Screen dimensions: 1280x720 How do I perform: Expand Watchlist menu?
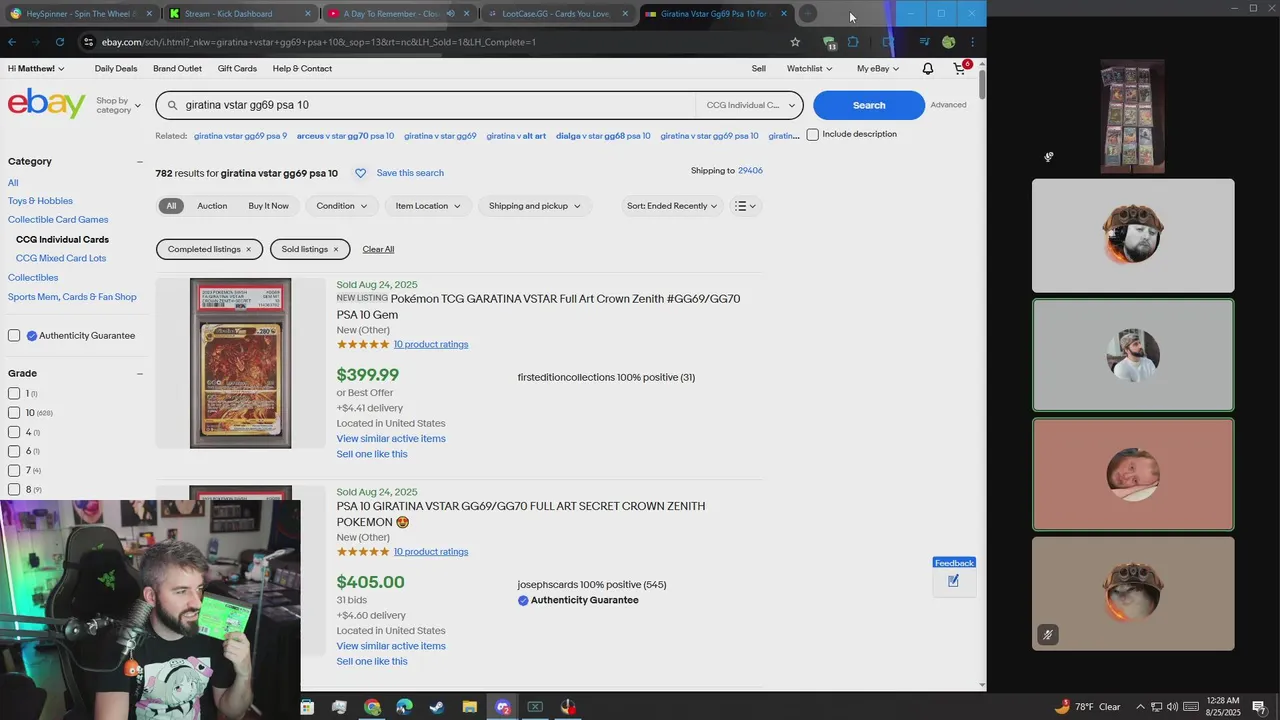point(809,68)
